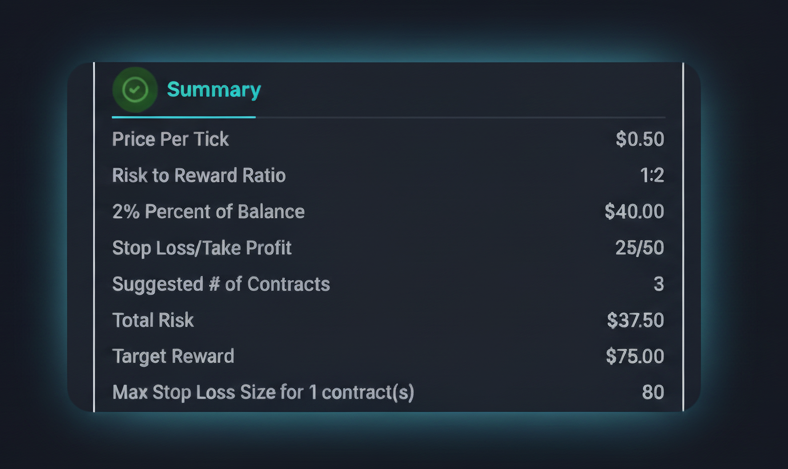Click the $0.50 price per tick value

[x=640, y=140]
